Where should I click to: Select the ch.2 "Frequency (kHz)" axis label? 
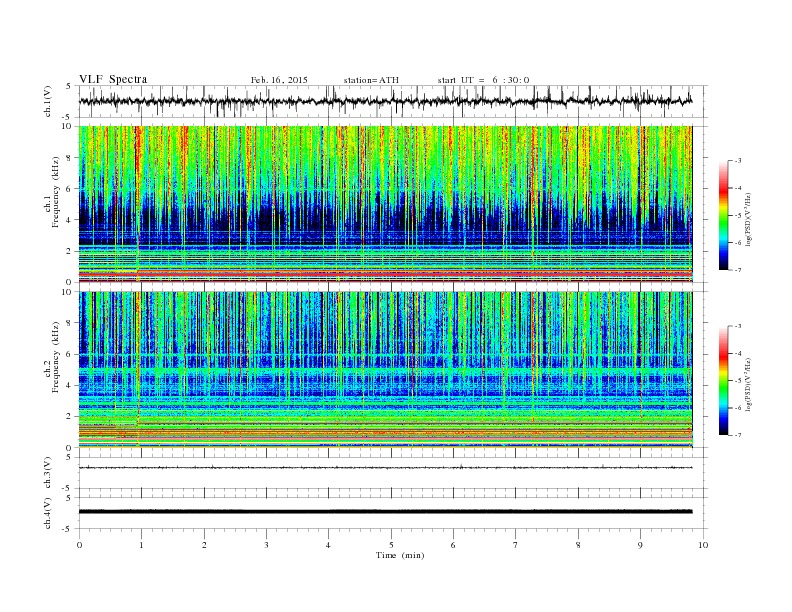56,356
